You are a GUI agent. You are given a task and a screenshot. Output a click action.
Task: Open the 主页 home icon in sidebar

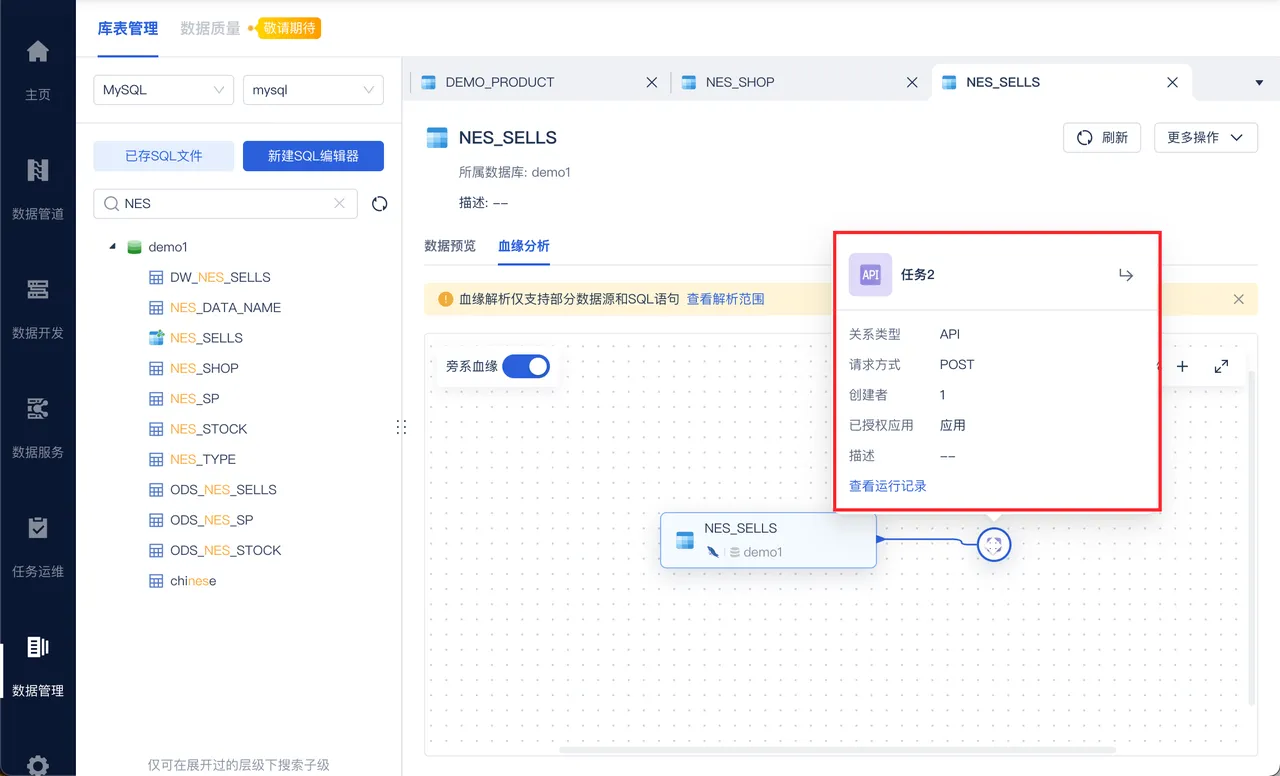[x=37, y=51]
